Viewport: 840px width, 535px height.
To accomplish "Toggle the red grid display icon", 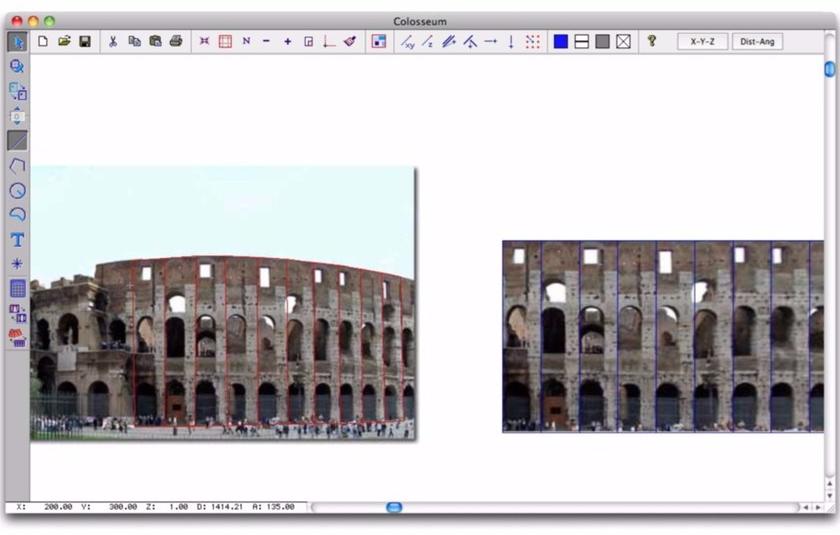I will coord(225,41).
